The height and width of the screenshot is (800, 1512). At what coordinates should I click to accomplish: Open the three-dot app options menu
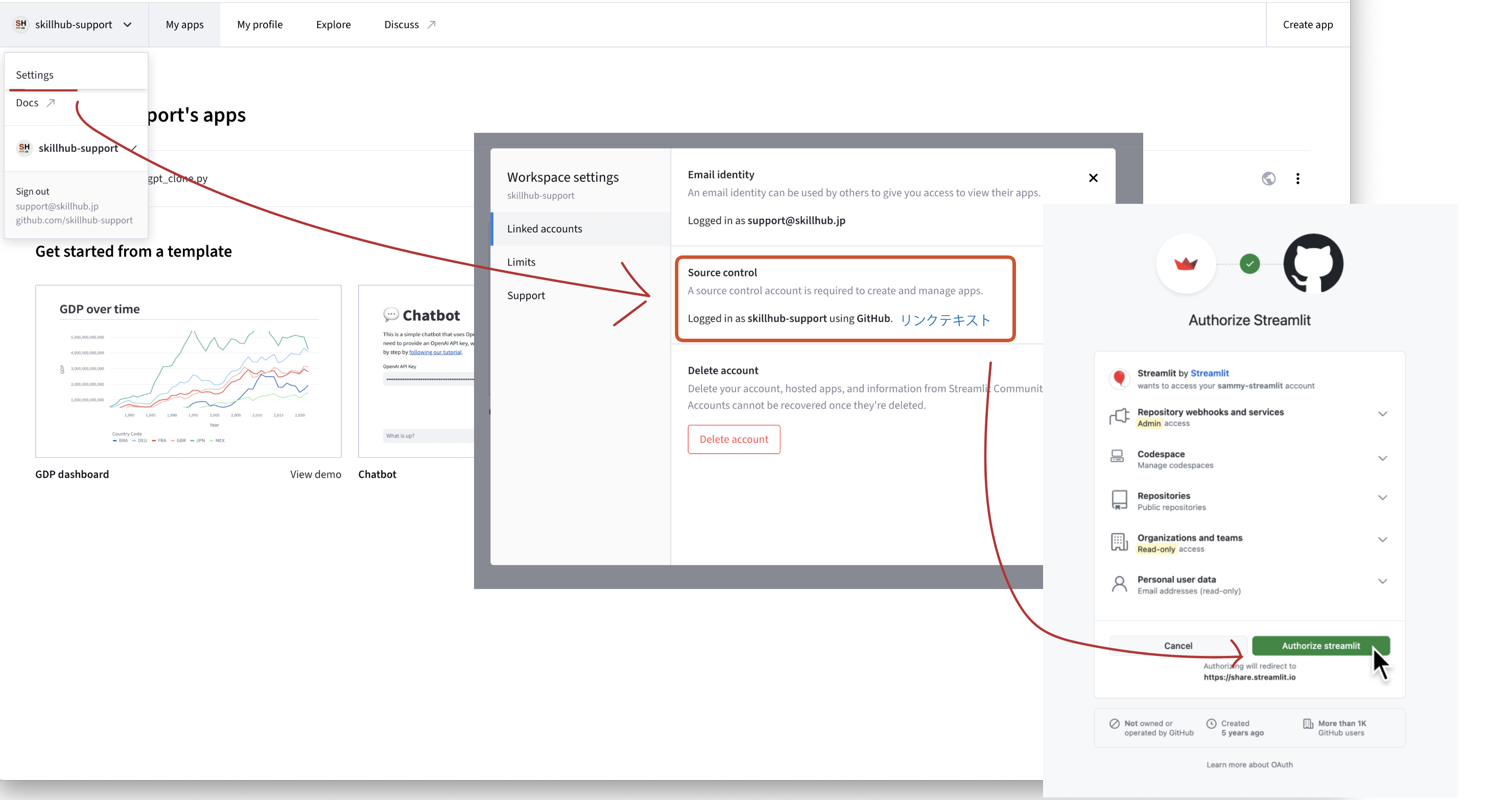tap(1297, 178)
